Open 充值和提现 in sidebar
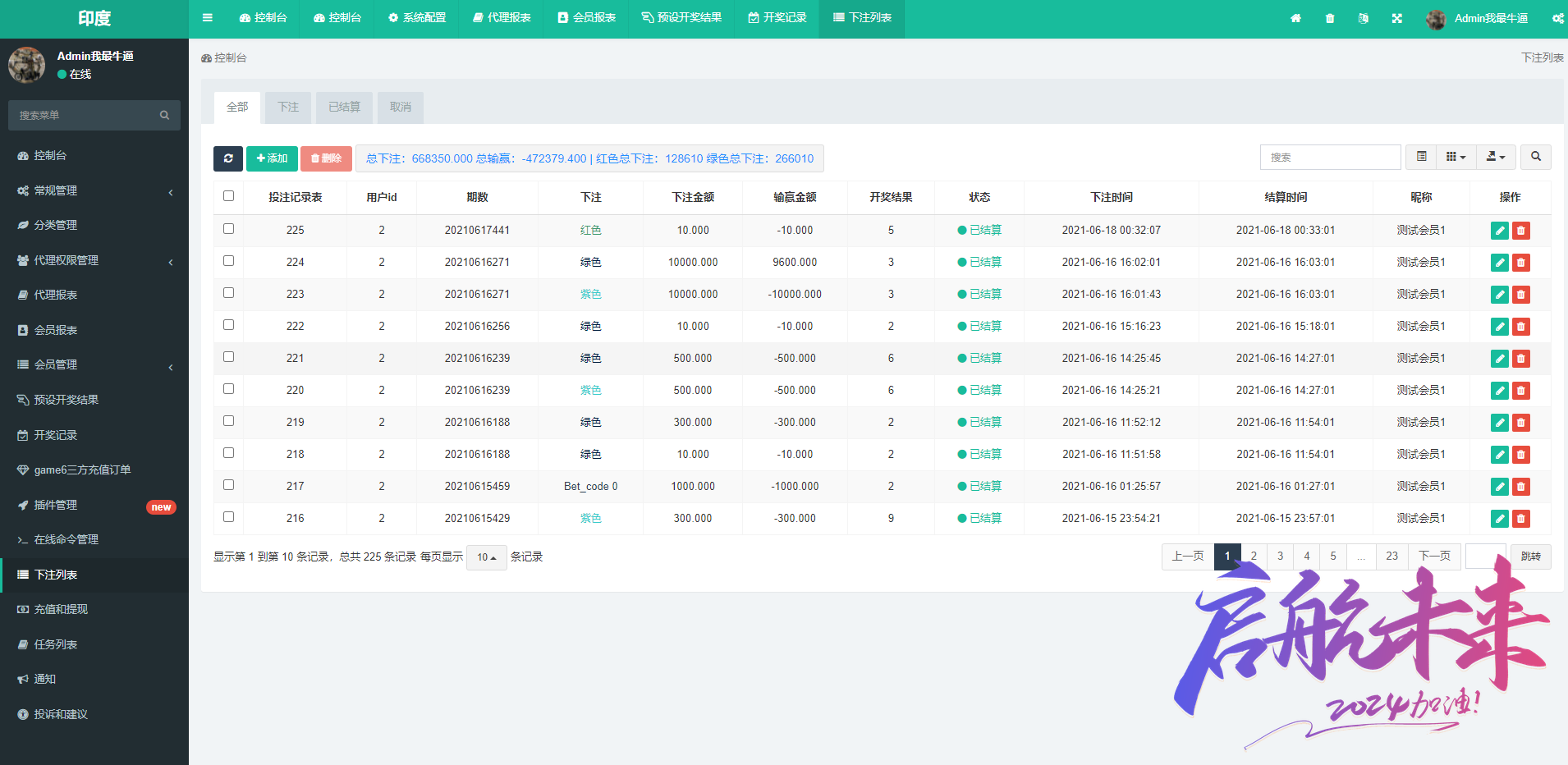This screenshot has height=765, width=1568. [94, 609]
